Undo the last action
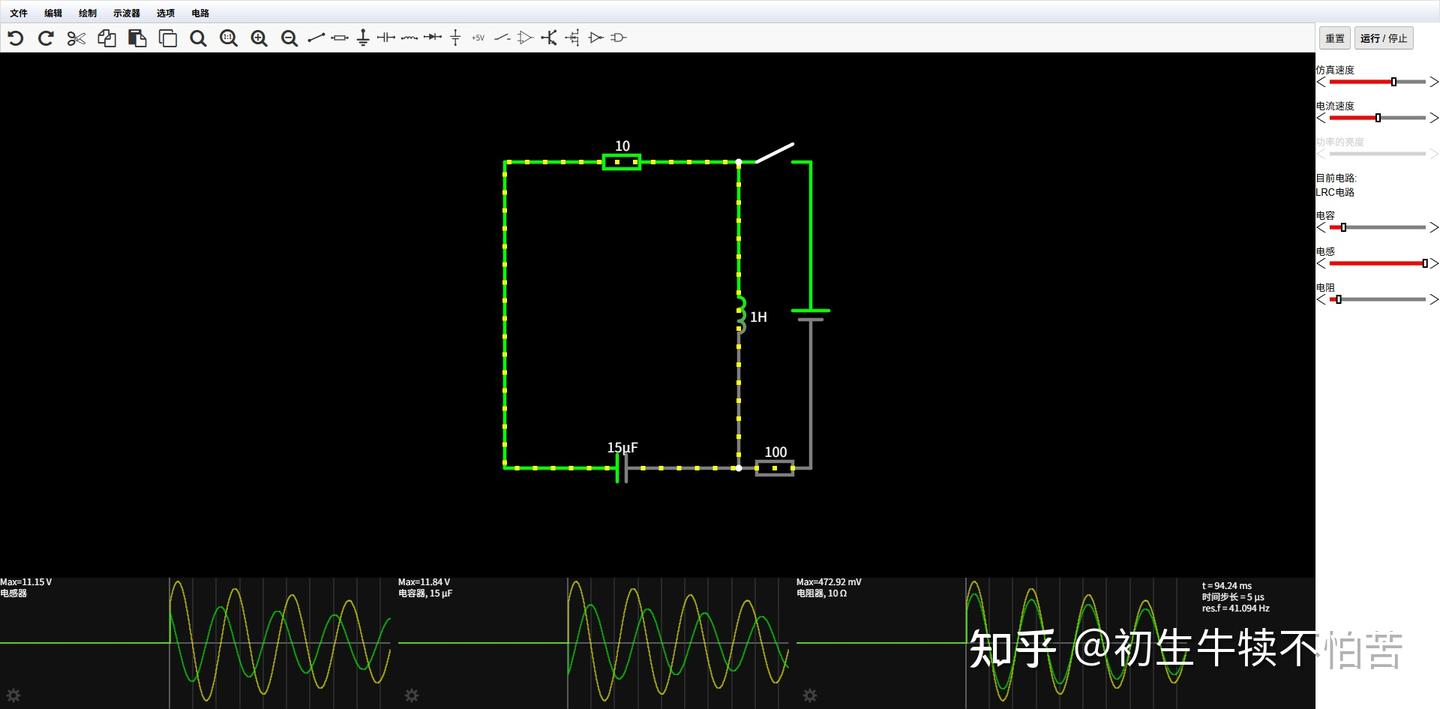The image size is (1440, 709). 15,38
